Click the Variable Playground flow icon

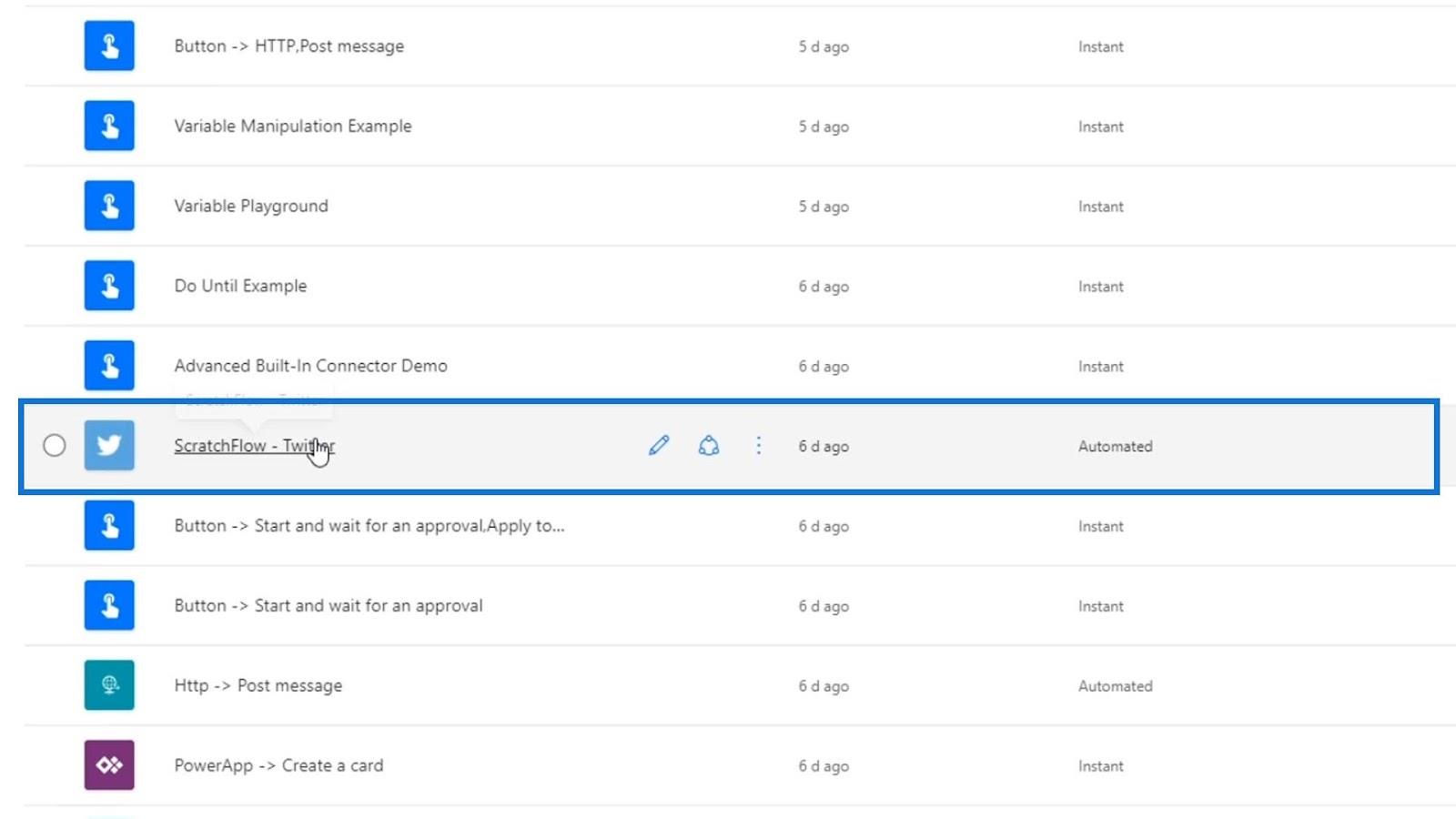tap(109, 206)
